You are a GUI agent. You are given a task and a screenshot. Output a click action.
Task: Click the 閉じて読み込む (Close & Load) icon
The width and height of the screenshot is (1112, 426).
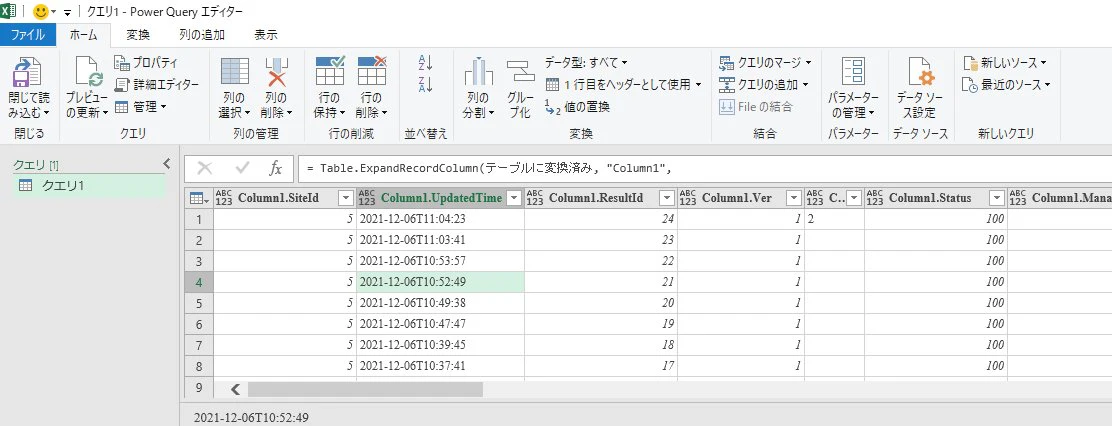tap(28, 72)
